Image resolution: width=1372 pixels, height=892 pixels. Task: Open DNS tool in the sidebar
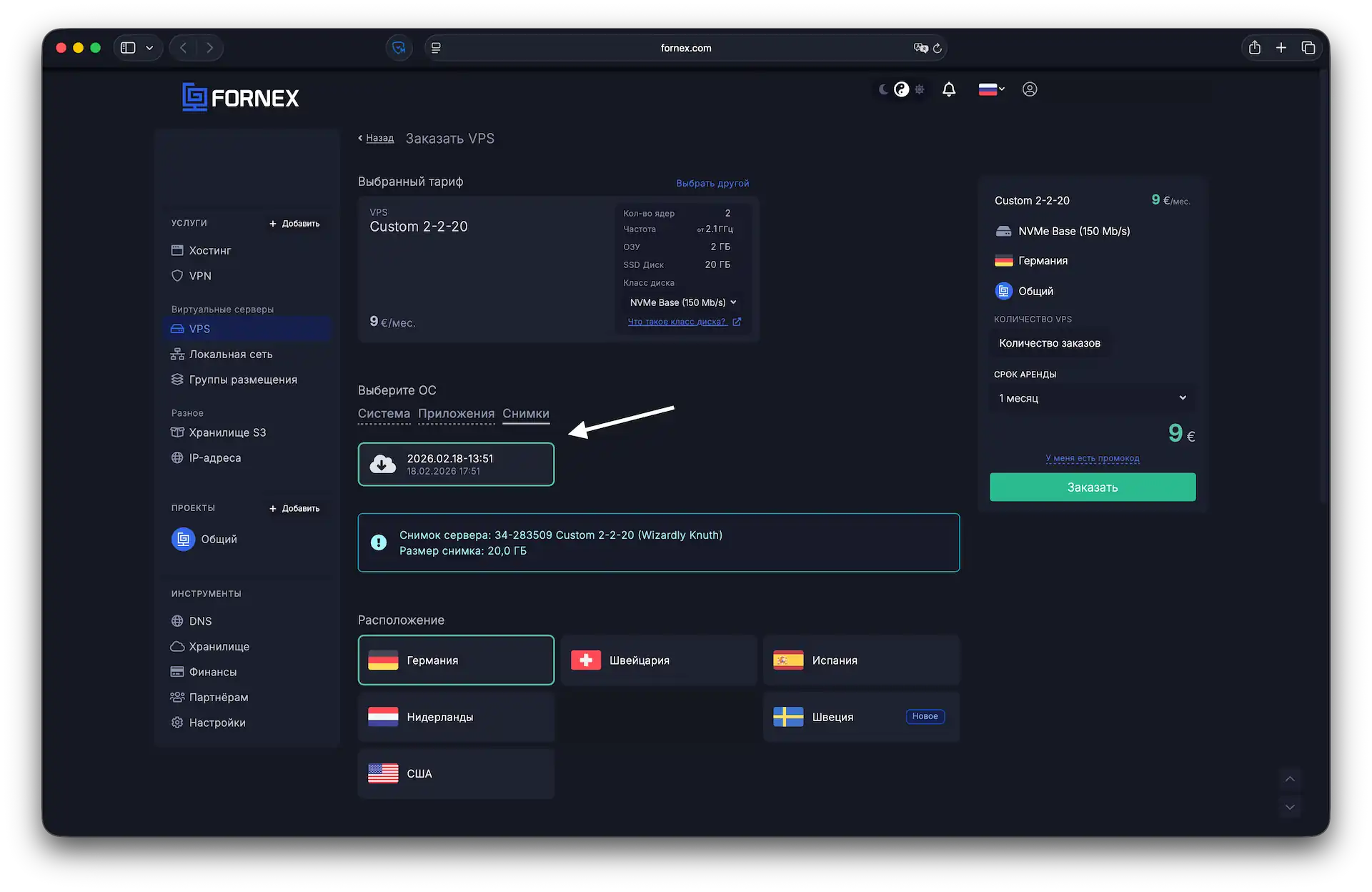click(x=192, y=621)
